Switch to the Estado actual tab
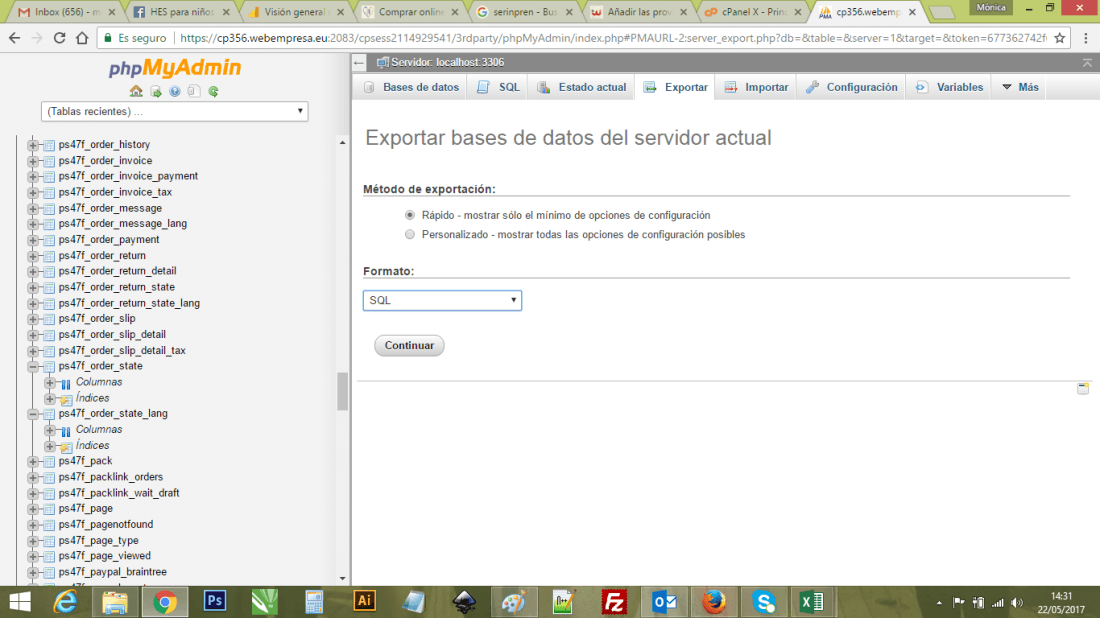1100x618 pixels. coord(582,88)
